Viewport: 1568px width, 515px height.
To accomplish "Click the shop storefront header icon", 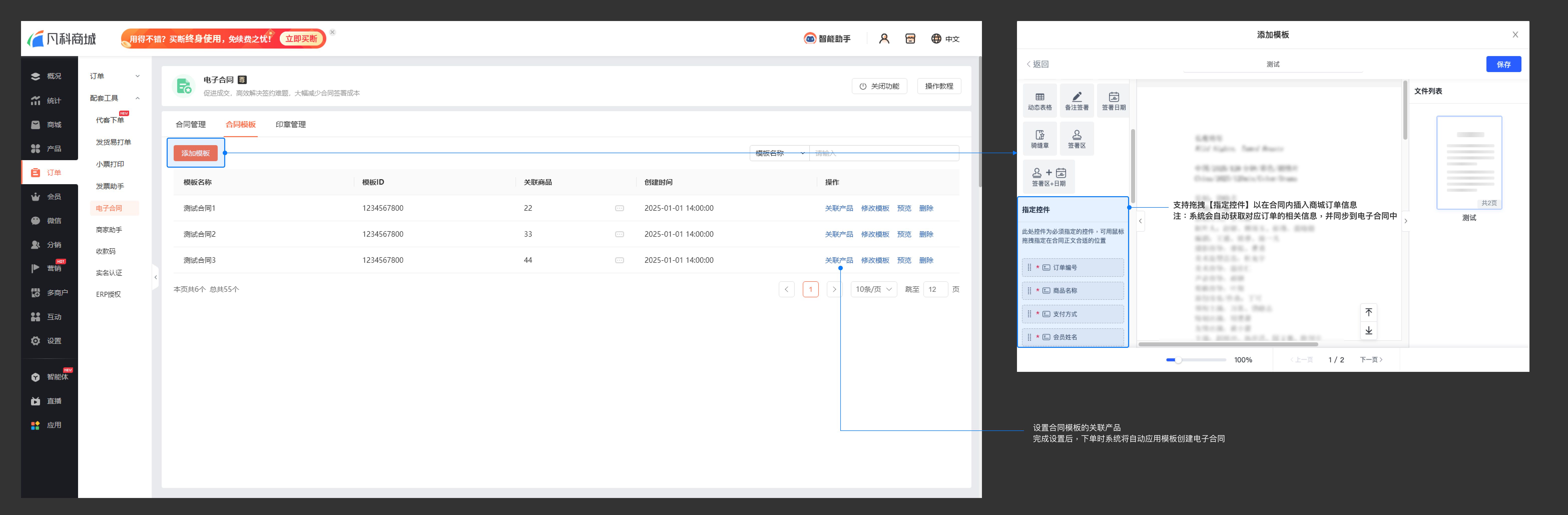I will pyautogui.click(x=910, y=38).
